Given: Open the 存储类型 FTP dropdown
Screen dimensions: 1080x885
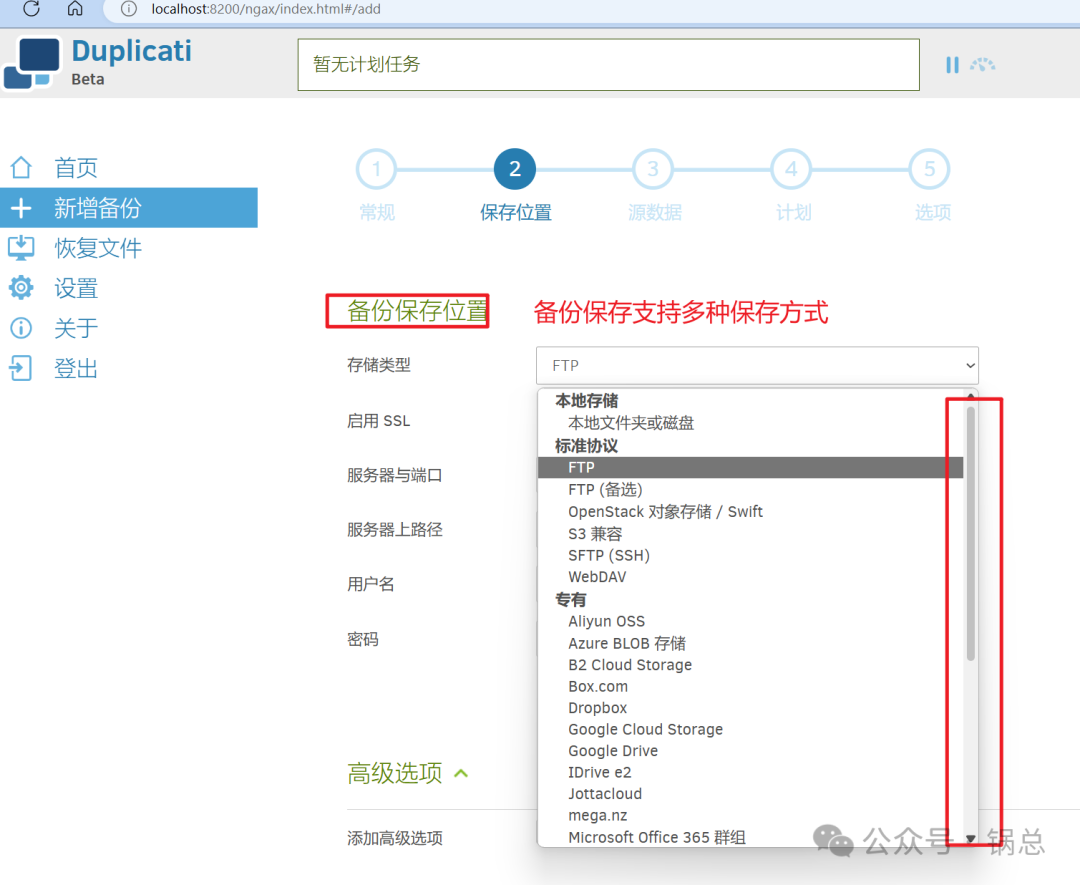Looking at the screenshot, I should pyautogui.click(x=757, y=366).
